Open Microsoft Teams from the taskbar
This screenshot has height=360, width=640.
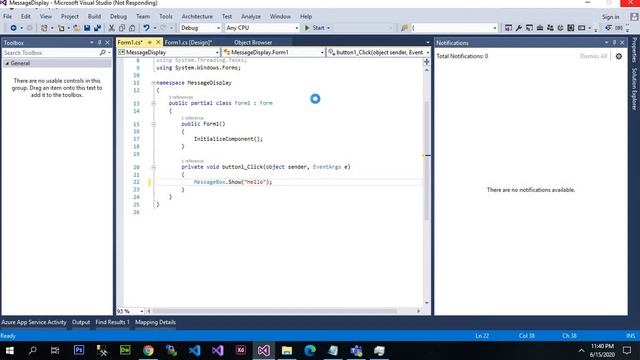356,350
